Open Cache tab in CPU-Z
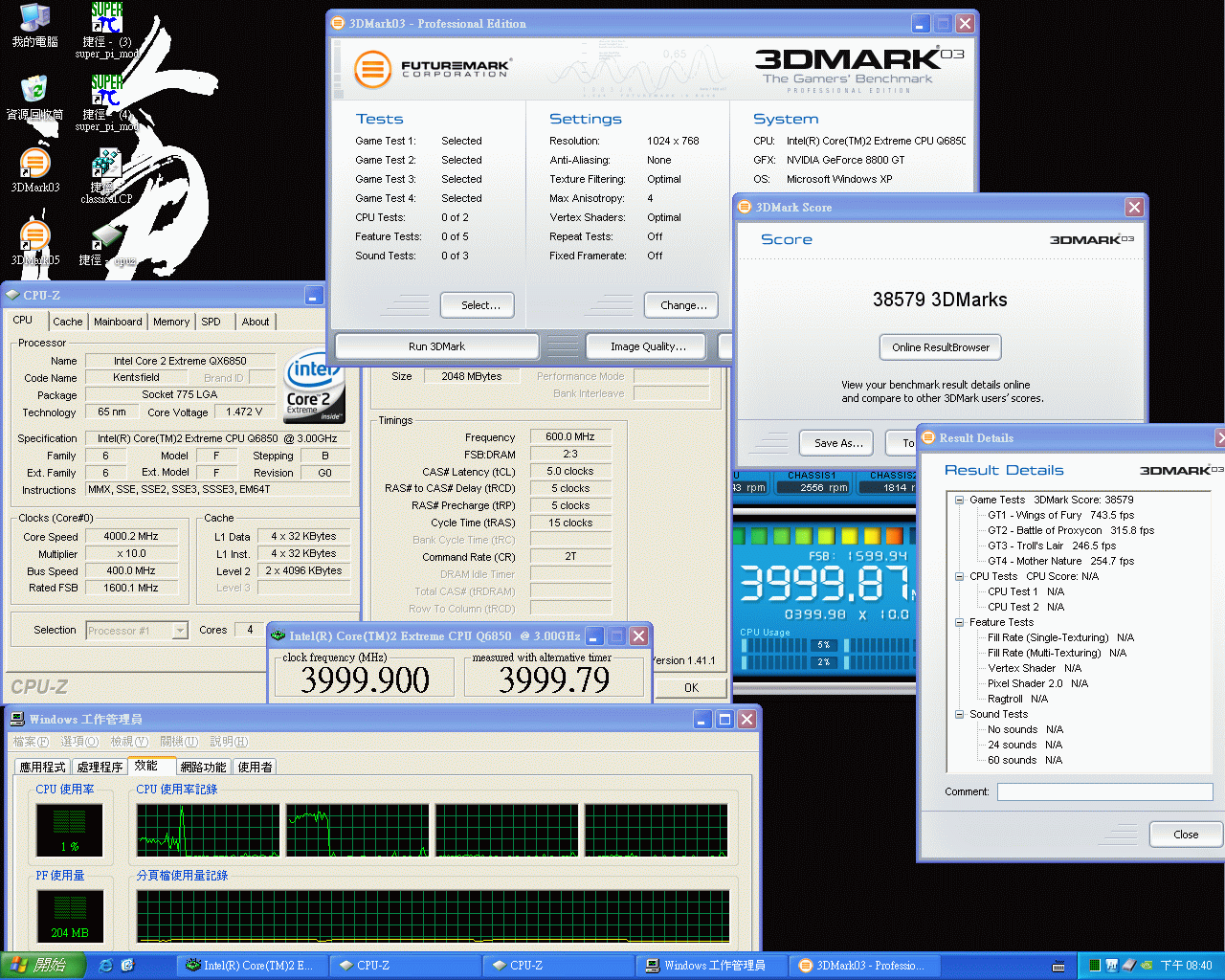Image resolution: width=1225 pixels, height=980 pixels. click(67, 322)
